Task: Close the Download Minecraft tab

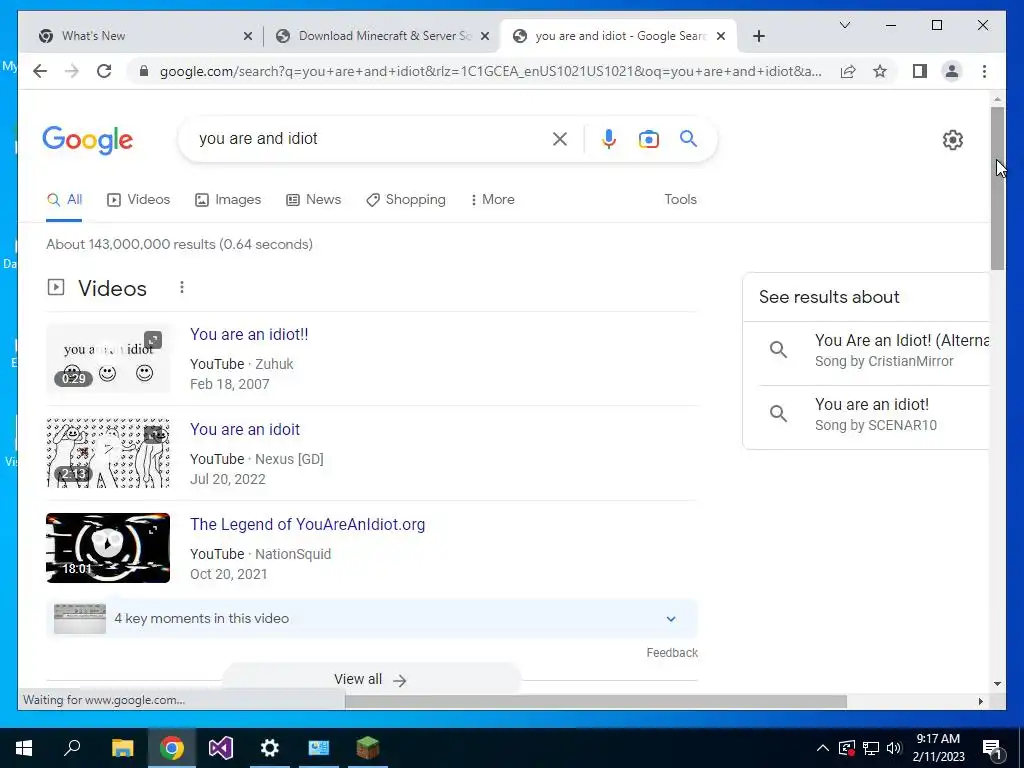Action: (485, 37)
